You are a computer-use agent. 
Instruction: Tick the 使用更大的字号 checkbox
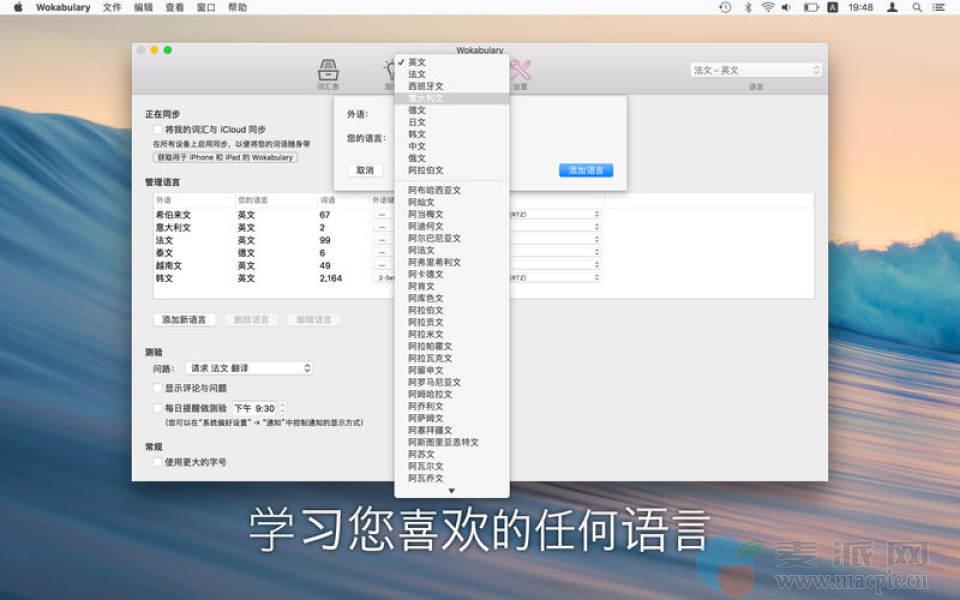pos(157,462)
